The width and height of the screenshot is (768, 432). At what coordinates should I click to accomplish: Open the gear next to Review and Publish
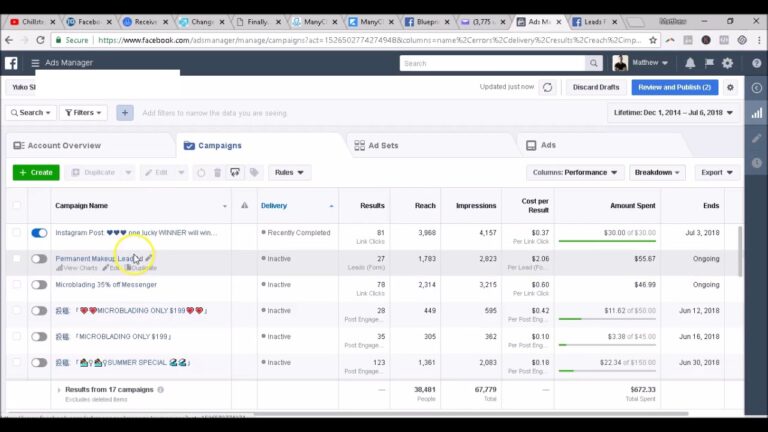pos(730,87)
